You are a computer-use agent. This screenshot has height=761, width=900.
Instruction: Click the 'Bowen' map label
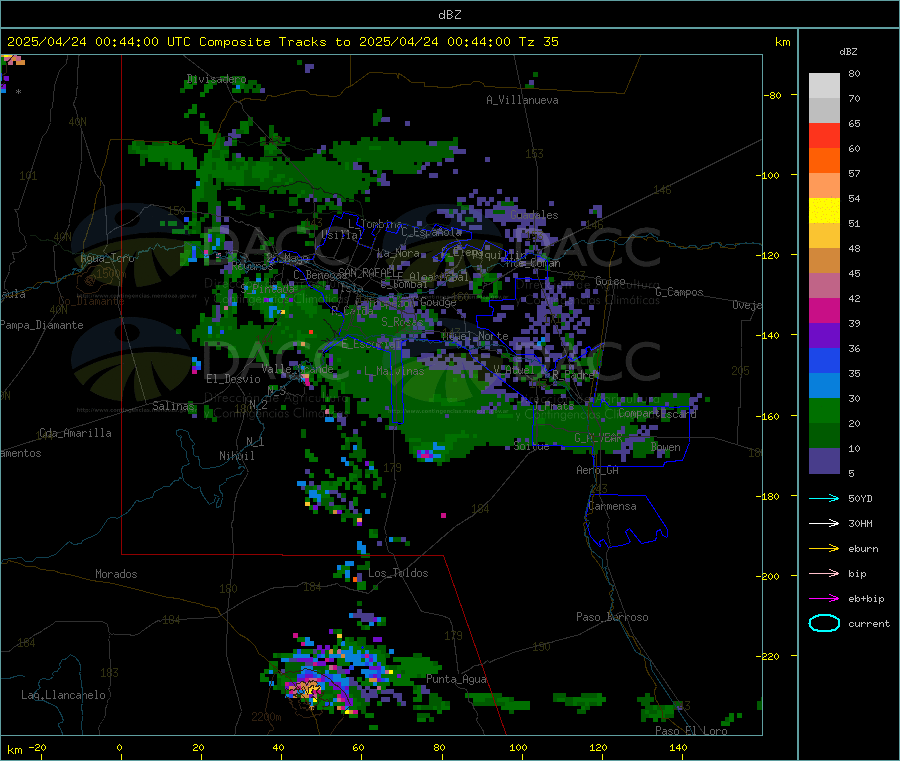click(665, 447)
